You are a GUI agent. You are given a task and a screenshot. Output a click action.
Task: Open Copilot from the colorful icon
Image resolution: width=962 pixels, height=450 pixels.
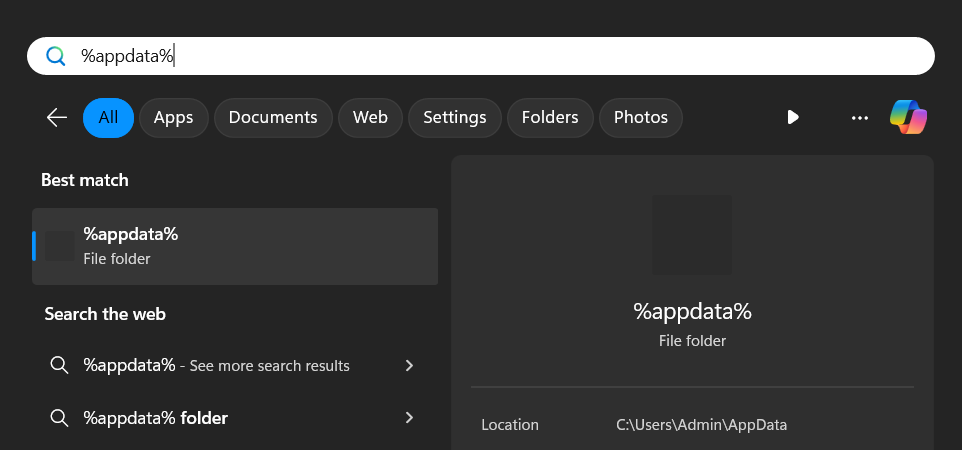pyautogui.click(x=908, y=117)
